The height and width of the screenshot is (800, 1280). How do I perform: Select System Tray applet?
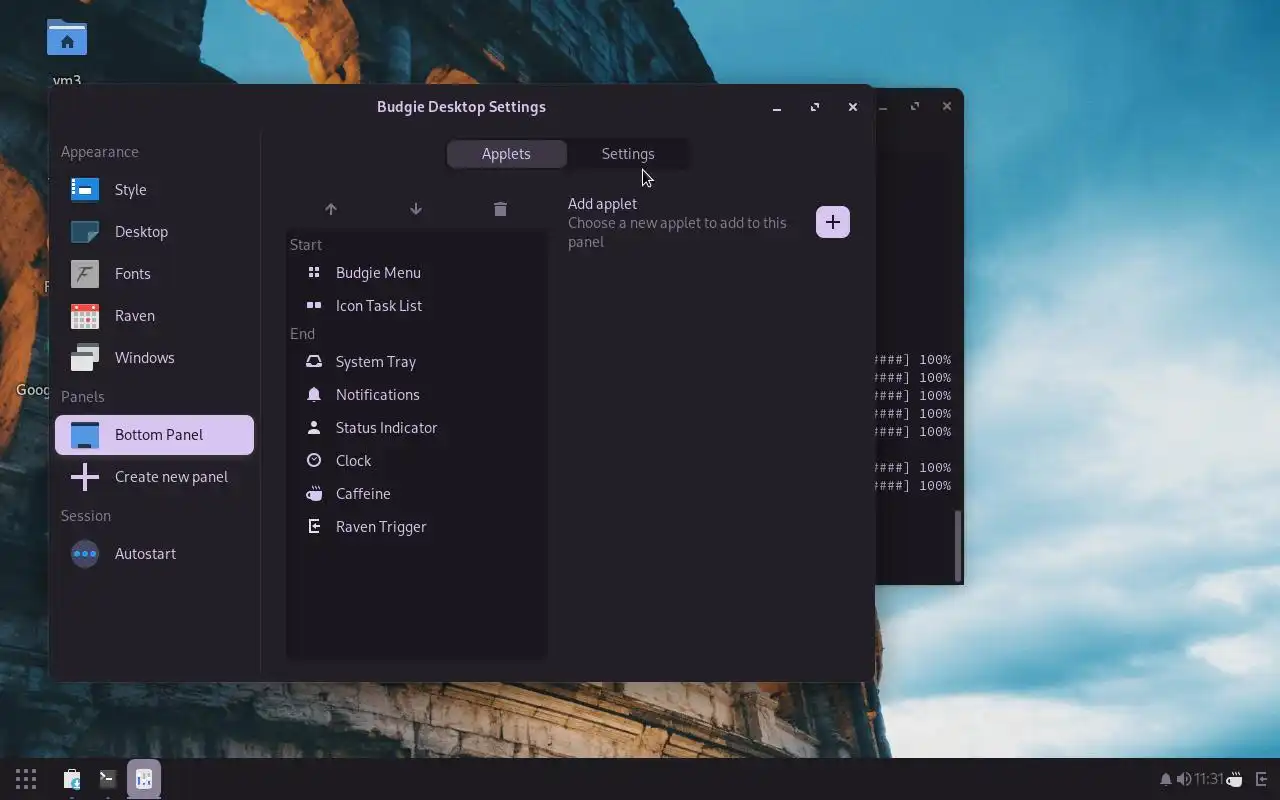pyautogui.click(x=416, y=362)
